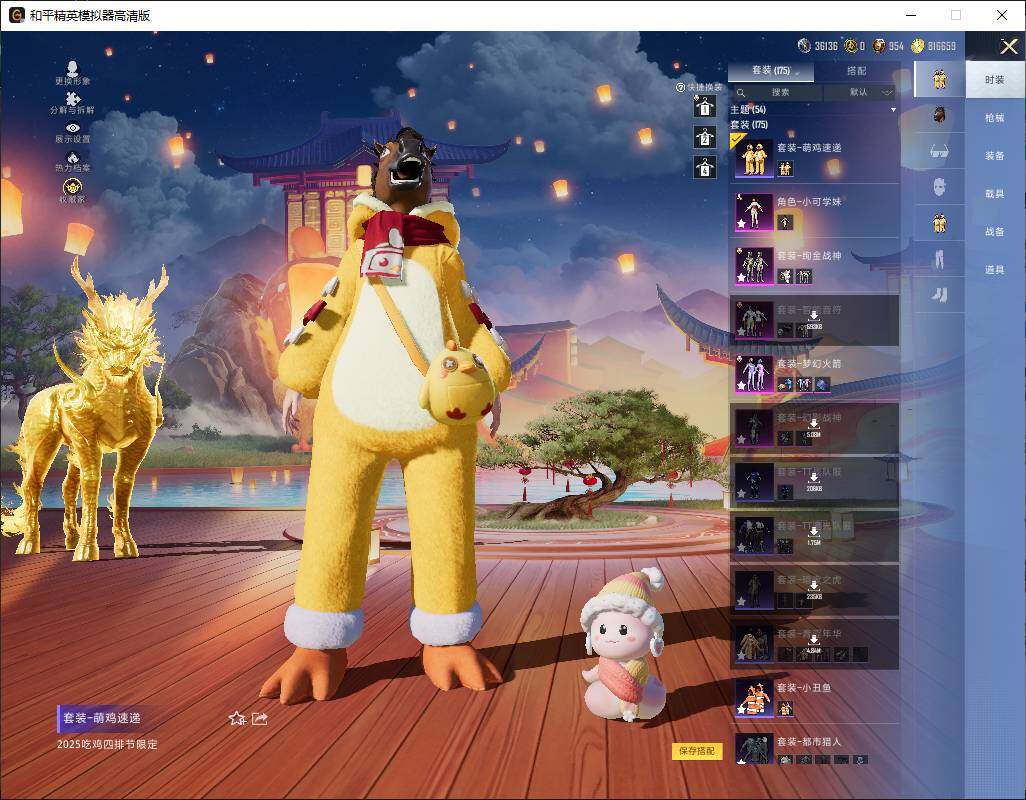Click the piece icon under 套装-萌鸡速递
This screenshot has width=1026, height=800.
coord(785,169)
